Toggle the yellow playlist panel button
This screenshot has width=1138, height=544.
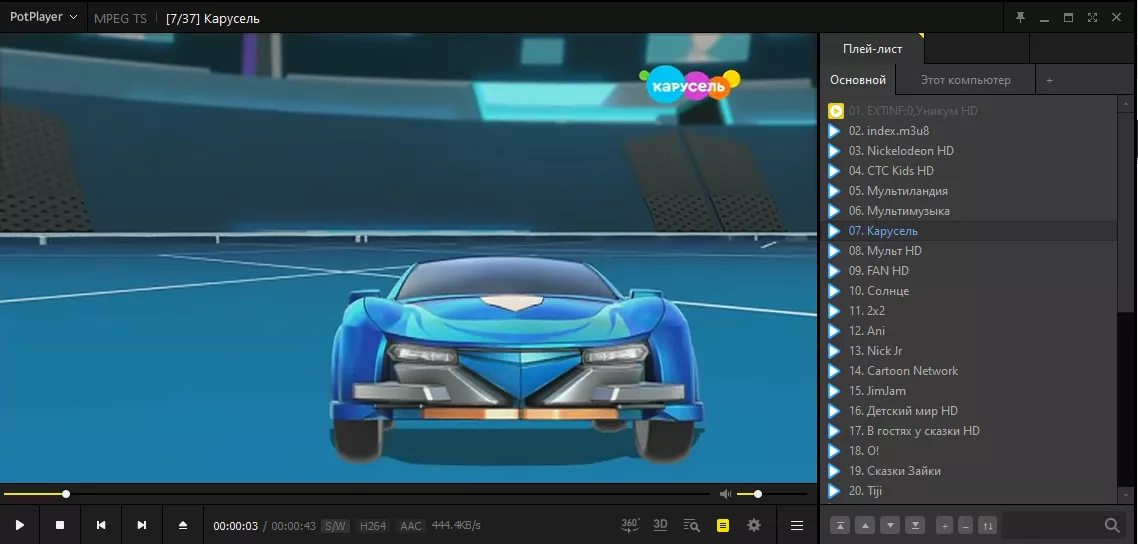point(723,525)
